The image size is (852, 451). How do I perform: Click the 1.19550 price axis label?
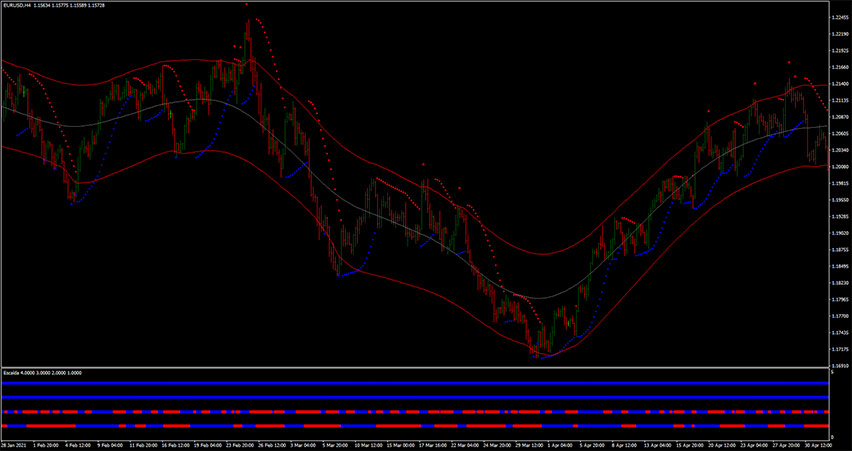[840, 200]
